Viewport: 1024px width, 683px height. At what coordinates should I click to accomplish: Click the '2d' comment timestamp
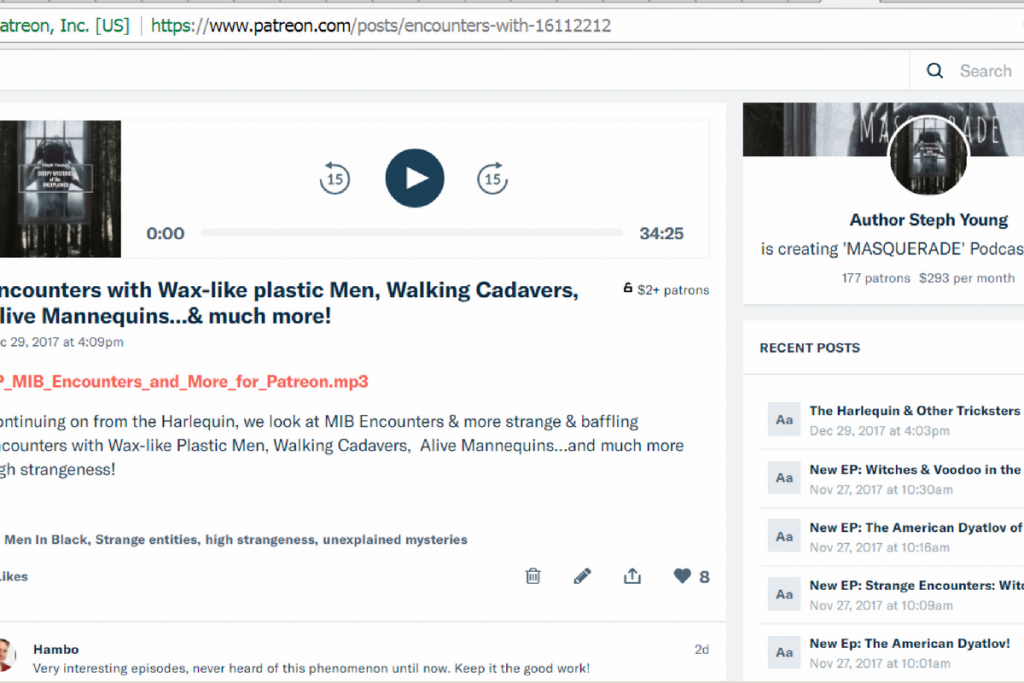tap(701, 649)
